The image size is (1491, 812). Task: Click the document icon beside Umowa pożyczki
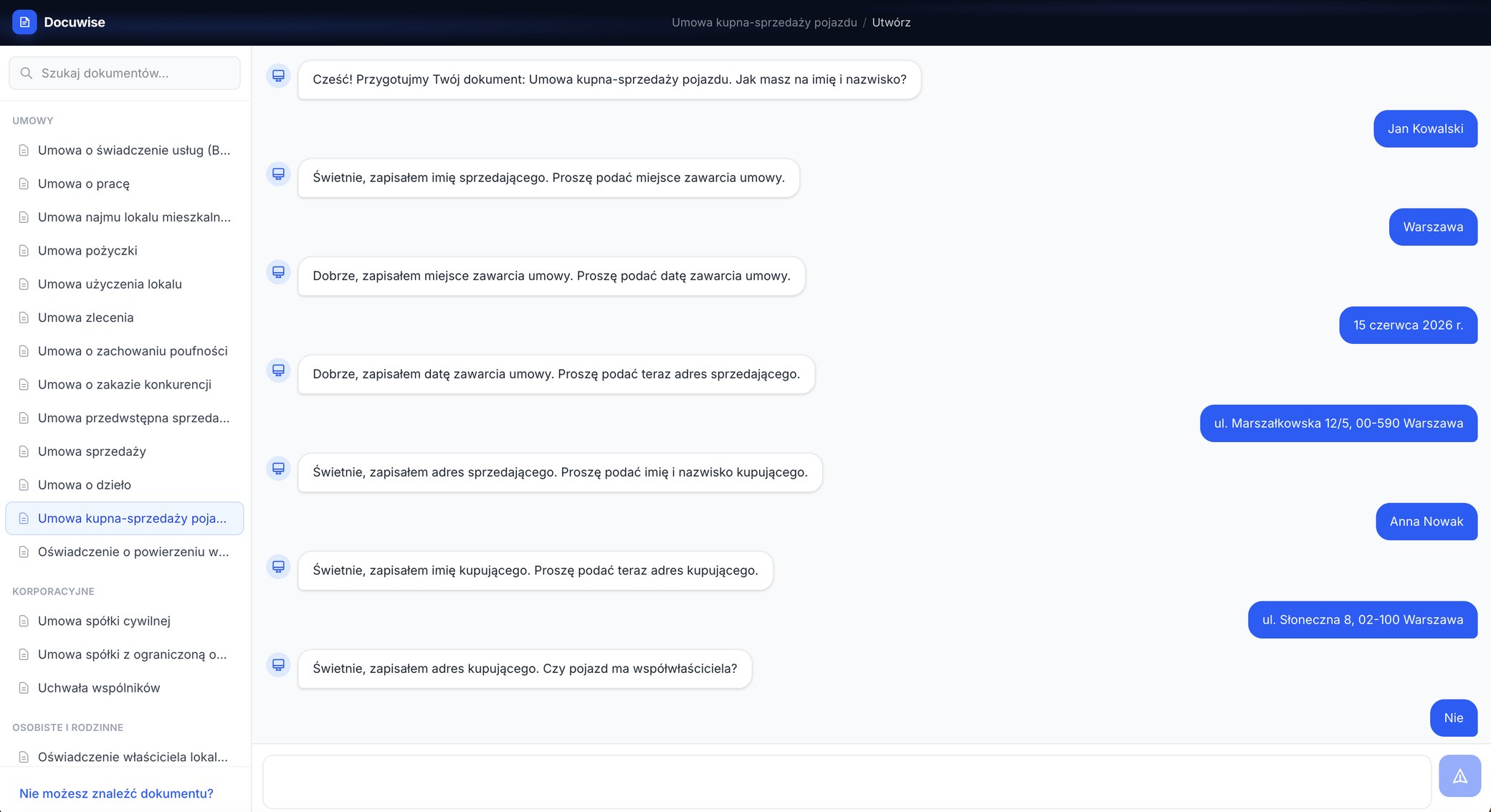coord(24,251)
